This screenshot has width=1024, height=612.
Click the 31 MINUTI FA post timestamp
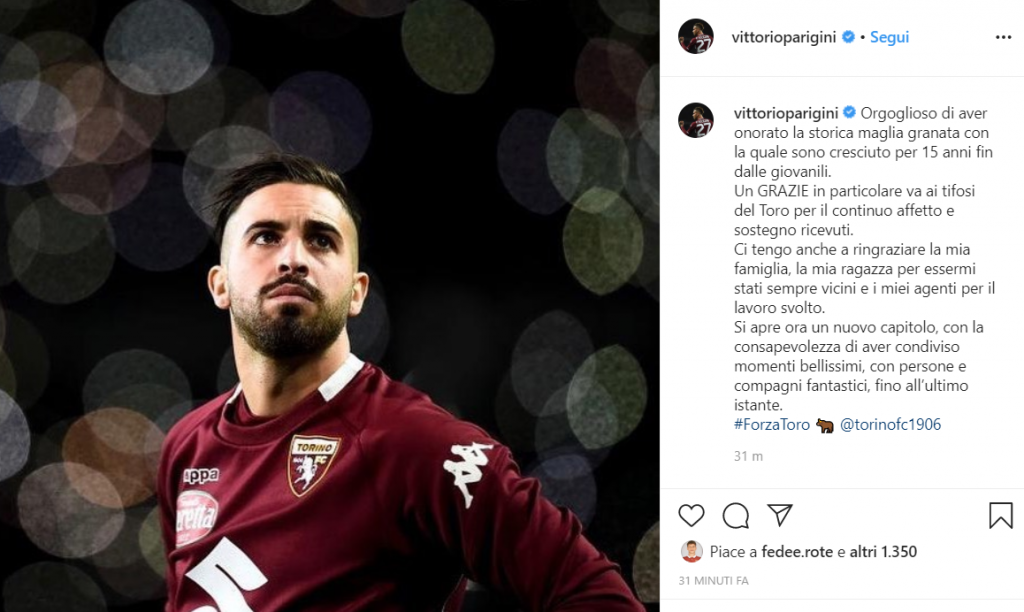(714, 580)
